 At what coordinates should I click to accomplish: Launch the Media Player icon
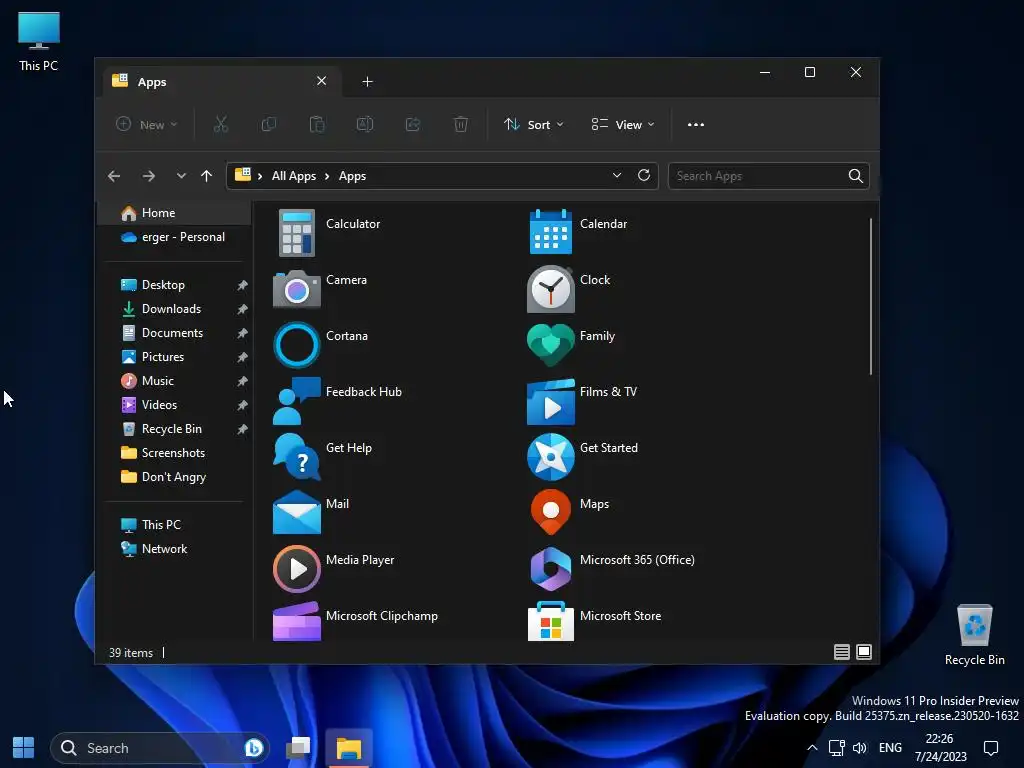click(296, 569)
